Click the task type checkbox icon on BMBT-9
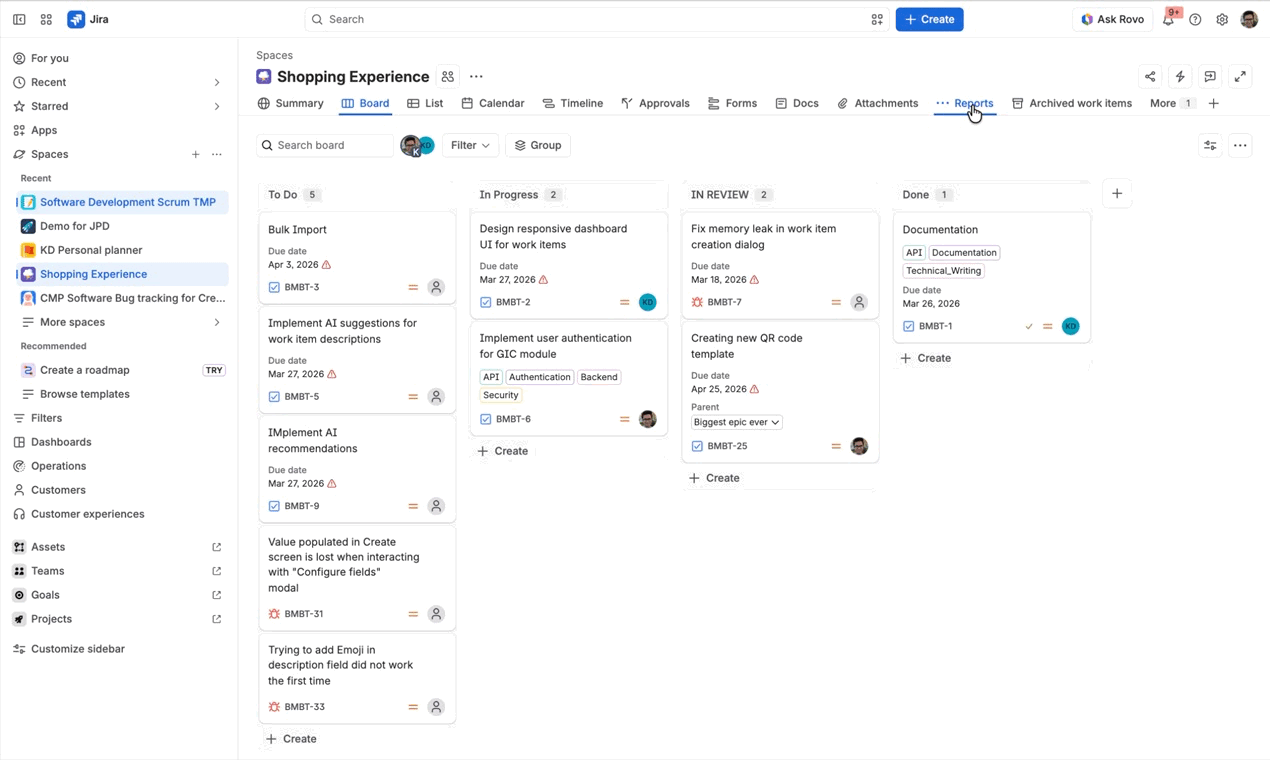1270x760 pixels. (x=274, y=506)
